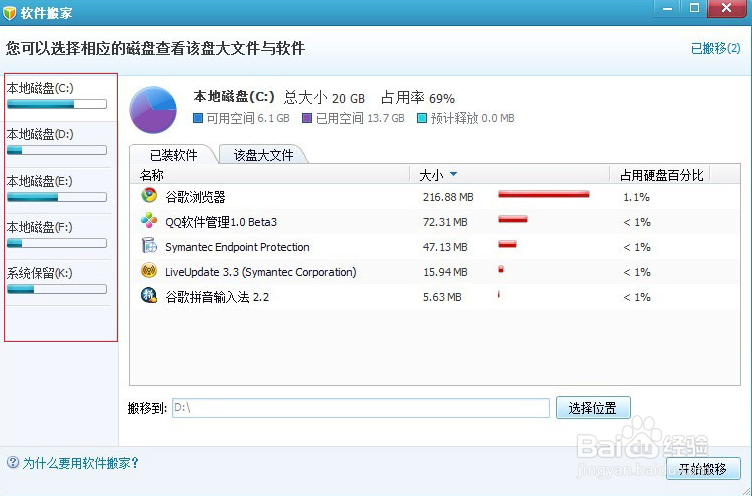Select the Symantec Endpoint Protection row name
This screenshot has height=496, width=752.
point(237,247)
